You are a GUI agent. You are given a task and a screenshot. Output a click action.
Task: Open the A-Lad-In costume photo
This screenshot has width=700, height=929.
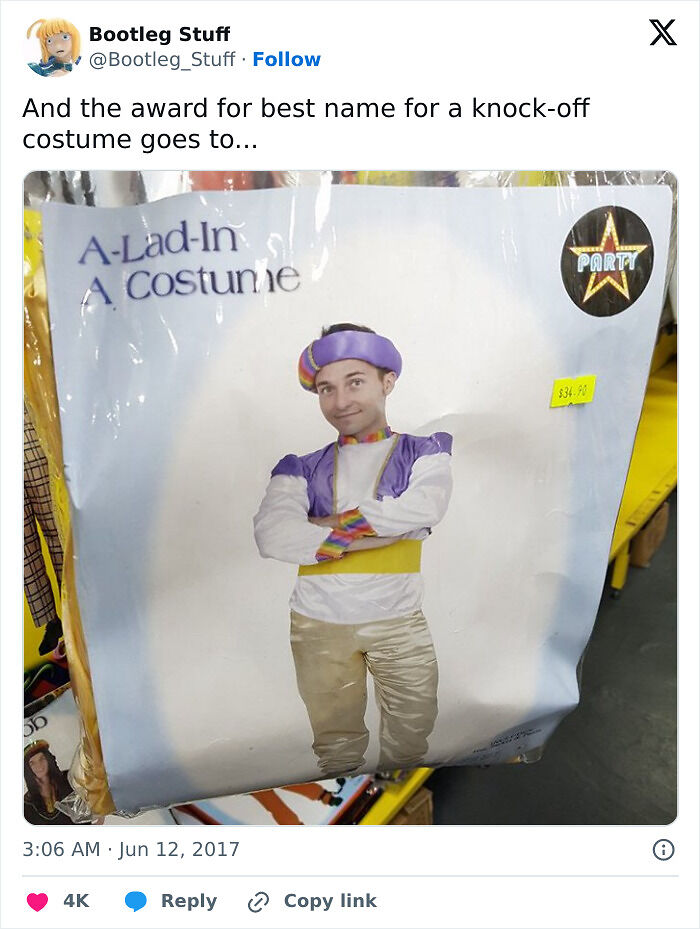pos(350,498)
